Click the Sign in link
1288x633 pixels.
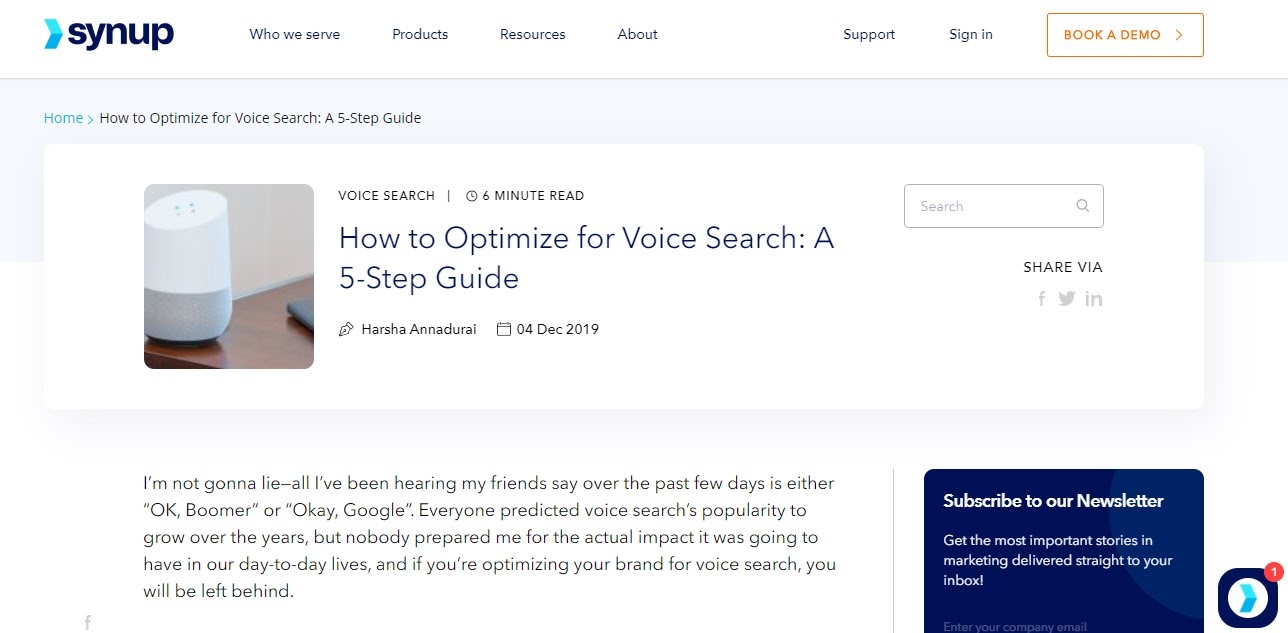[969, 34]
